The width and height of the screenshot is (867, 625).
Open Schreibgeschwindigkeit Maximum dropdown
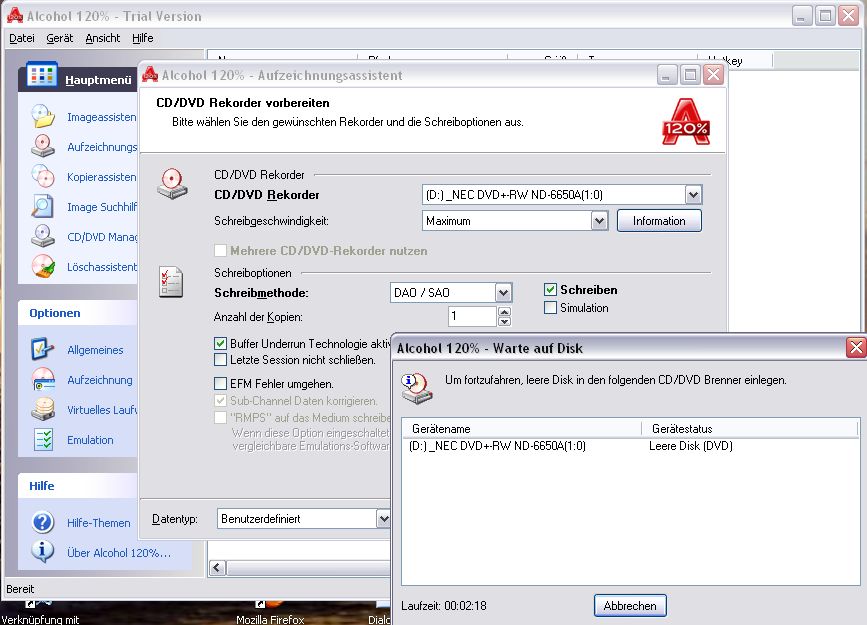tap(599, 221)
